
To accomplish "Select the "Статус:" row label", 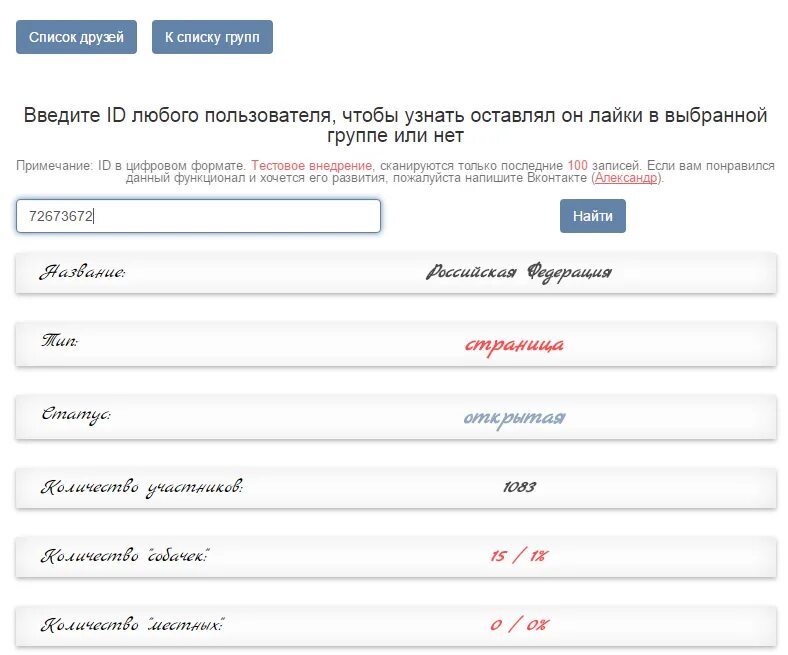I will point(75,414).
